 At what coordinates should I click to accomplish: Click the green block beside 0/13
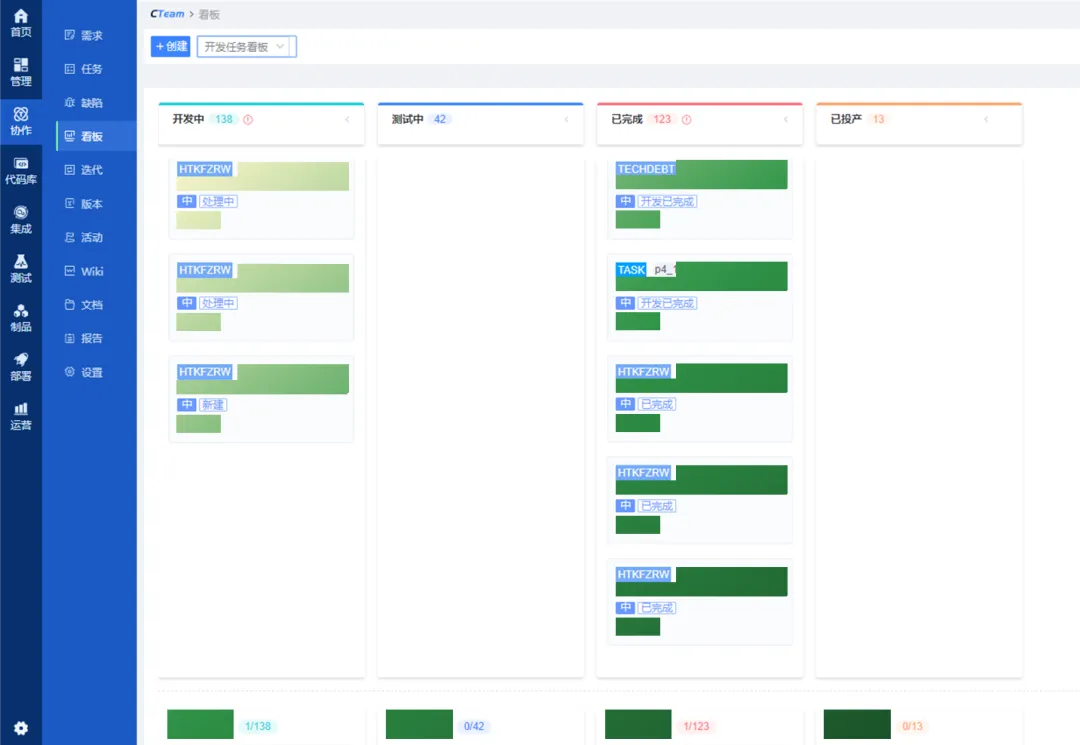click(x=858, y=724)
